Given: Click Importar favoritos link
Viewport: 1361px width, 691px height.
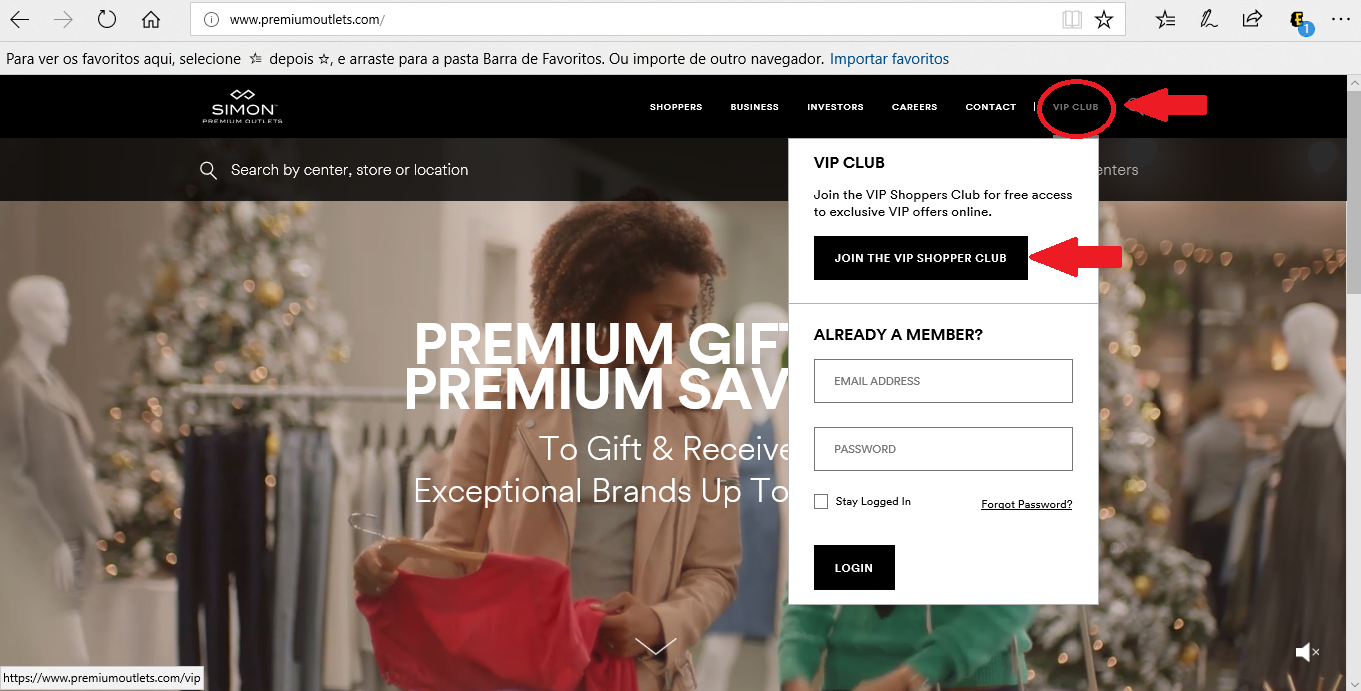Looking at the screenshot, I should click(889, 59).
